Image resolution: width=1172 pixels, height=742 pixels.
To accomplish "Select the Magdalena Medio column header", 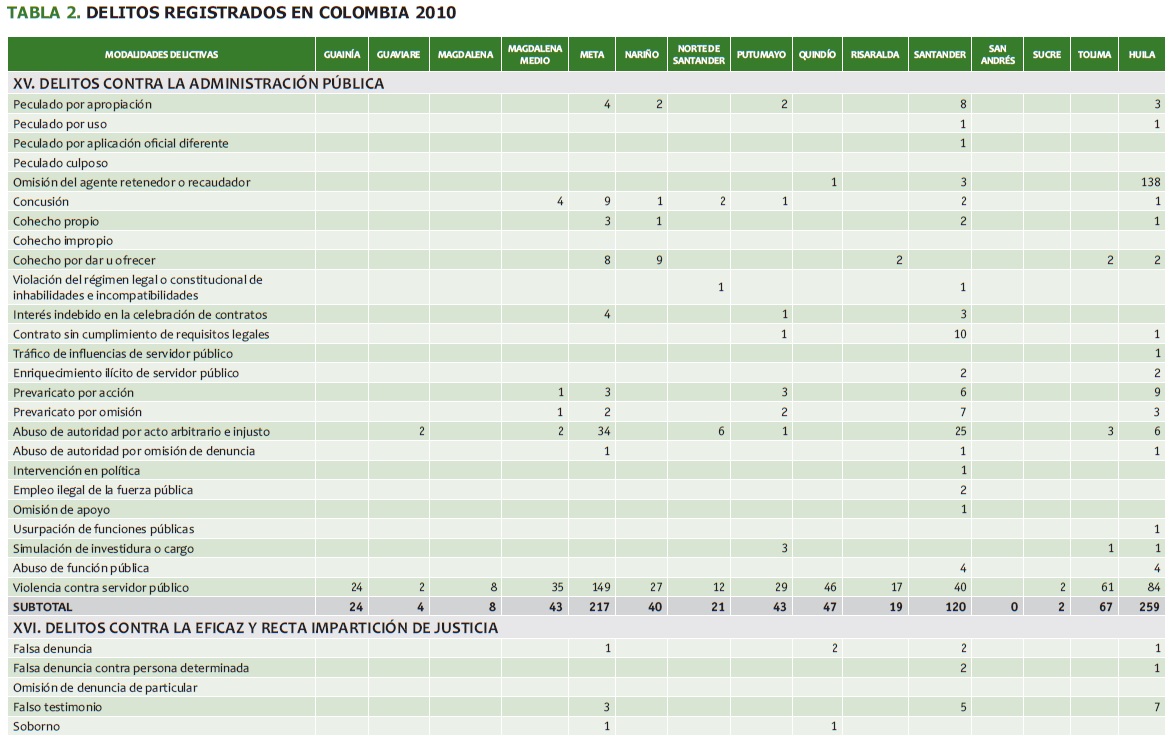I will 535,55.
